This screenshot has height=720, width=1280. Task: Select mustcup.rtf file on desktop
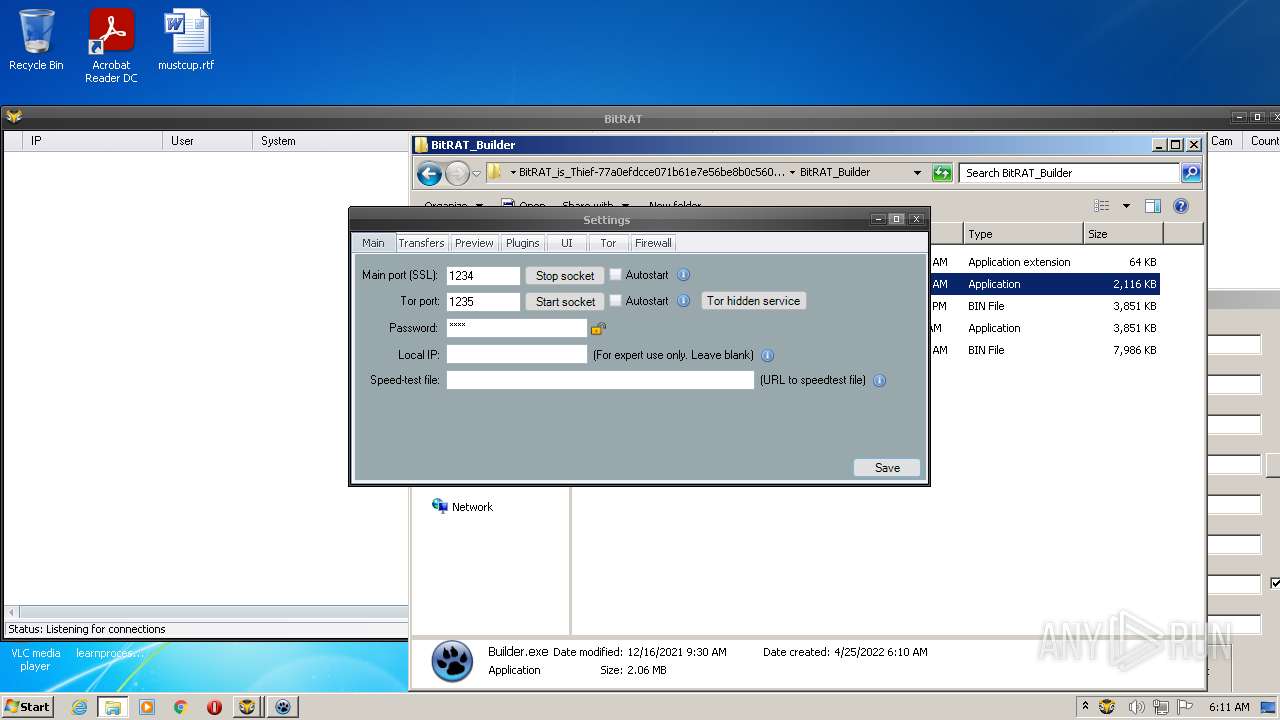pyautogui.click(x=186, y=40)
